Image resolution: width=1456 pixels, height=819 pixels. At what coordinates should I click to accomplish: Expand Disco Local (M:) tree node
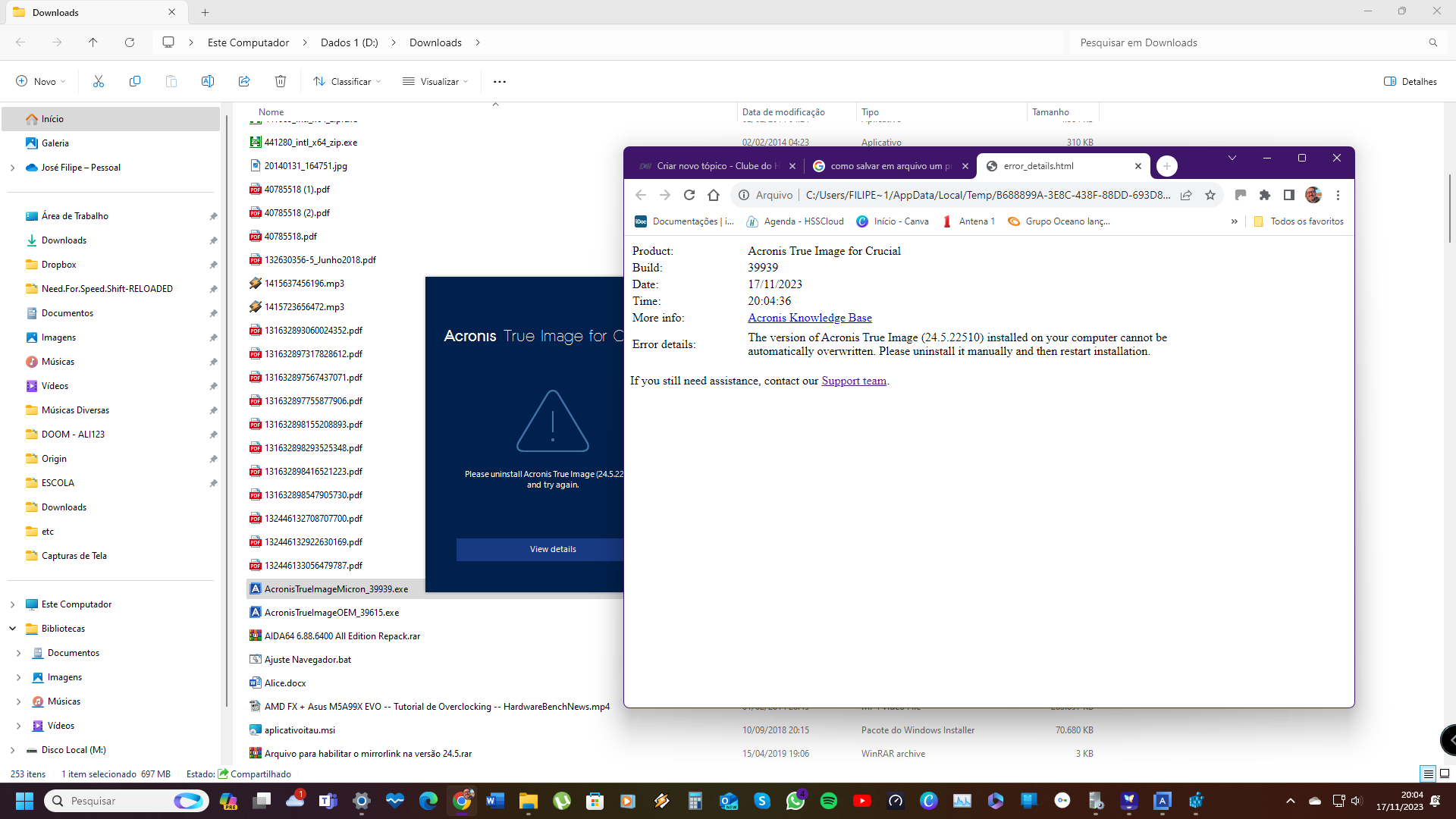point(12,750)
